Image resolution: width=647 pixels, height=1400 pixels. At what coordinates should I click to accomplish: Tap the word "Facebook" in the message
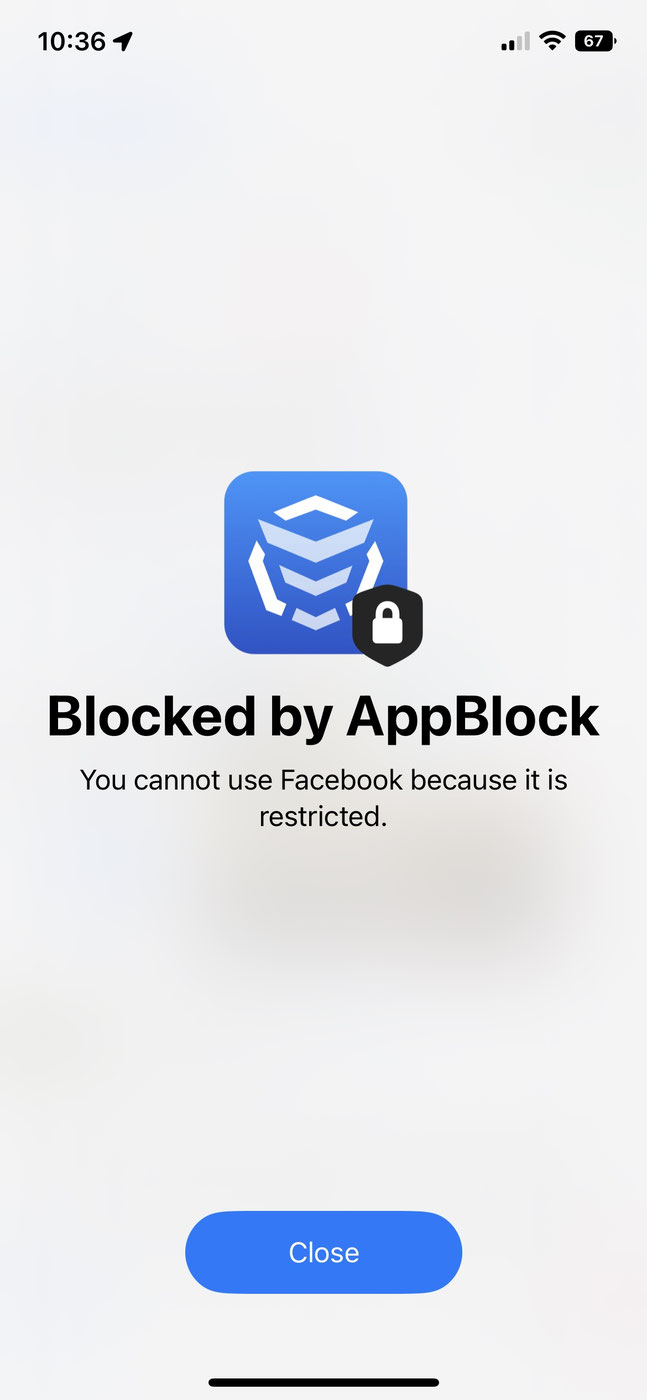point(342,779)
